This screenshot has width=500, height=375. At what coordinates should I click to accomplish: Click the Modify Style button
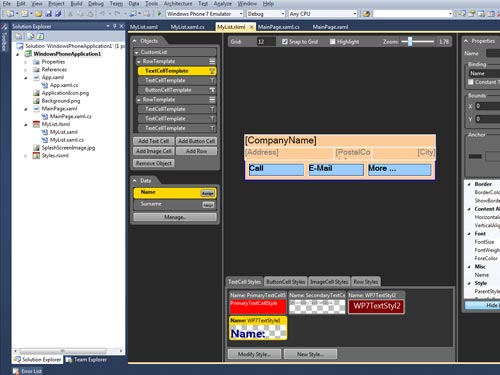pyautogui.click(x=254, y=354)
